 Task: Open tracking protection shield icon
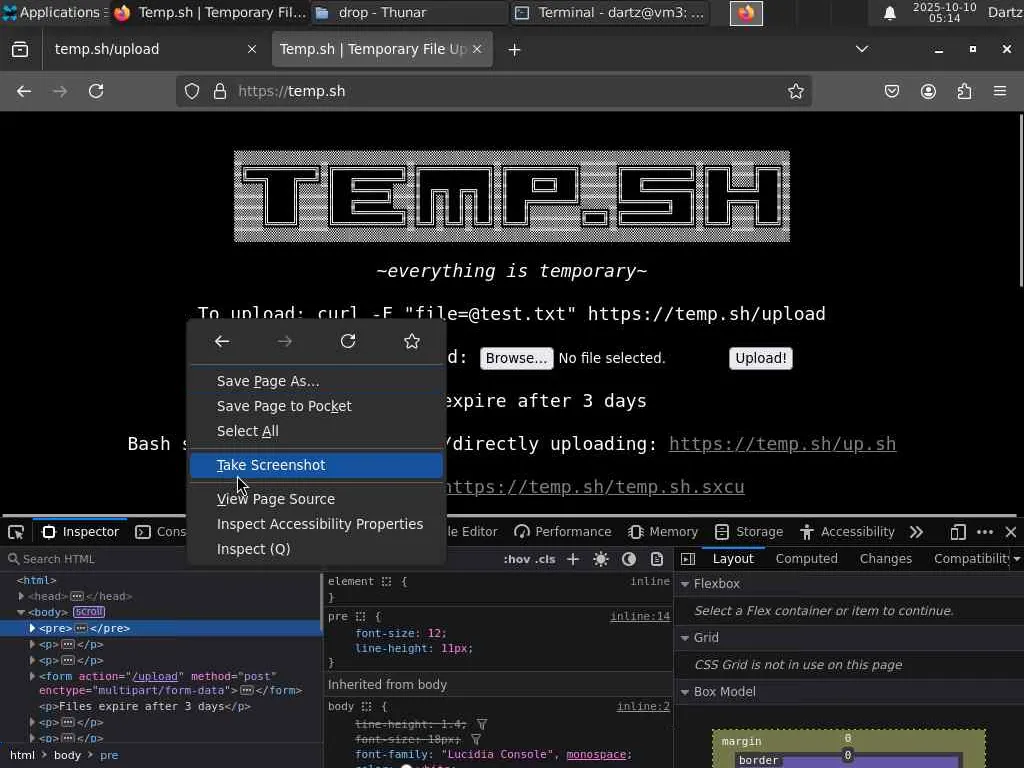pos(191,91)
